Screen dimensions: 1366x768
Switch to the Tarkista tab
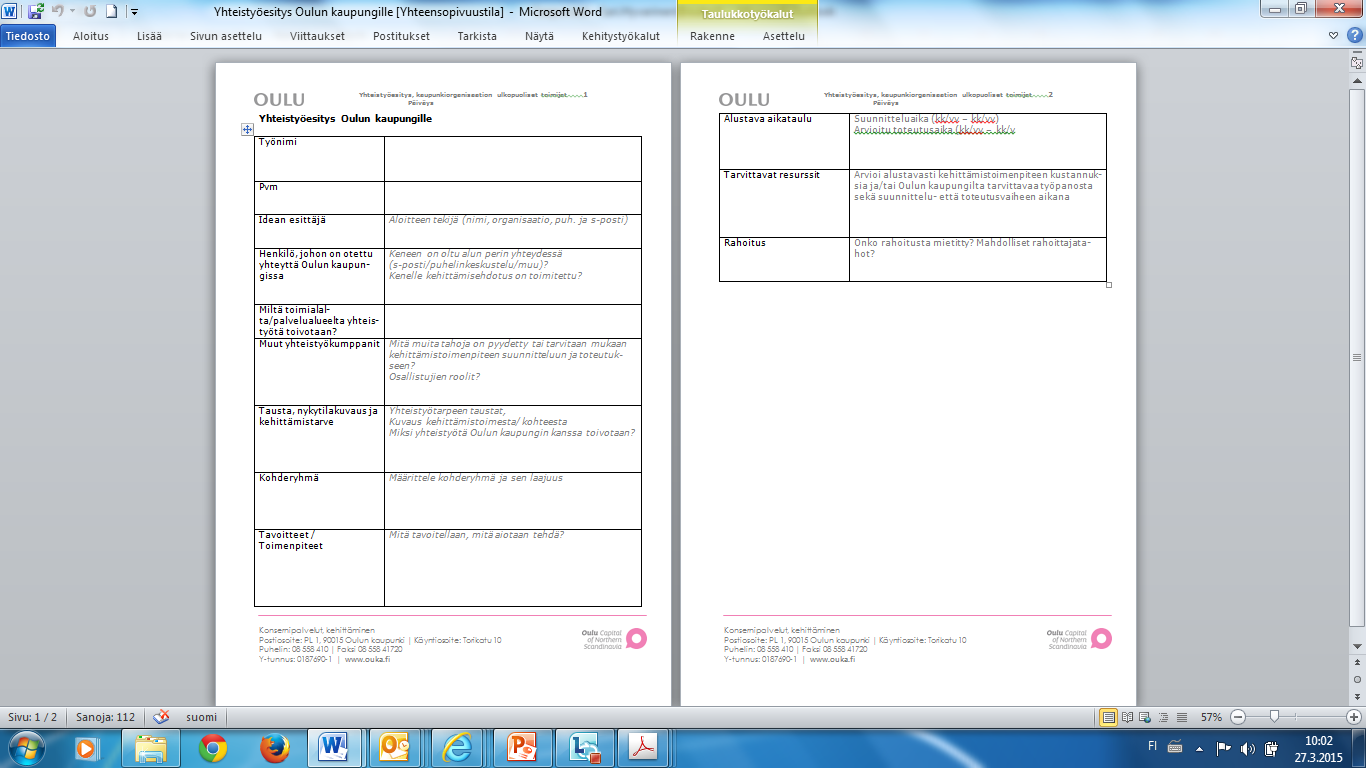(x=477, y=36)
